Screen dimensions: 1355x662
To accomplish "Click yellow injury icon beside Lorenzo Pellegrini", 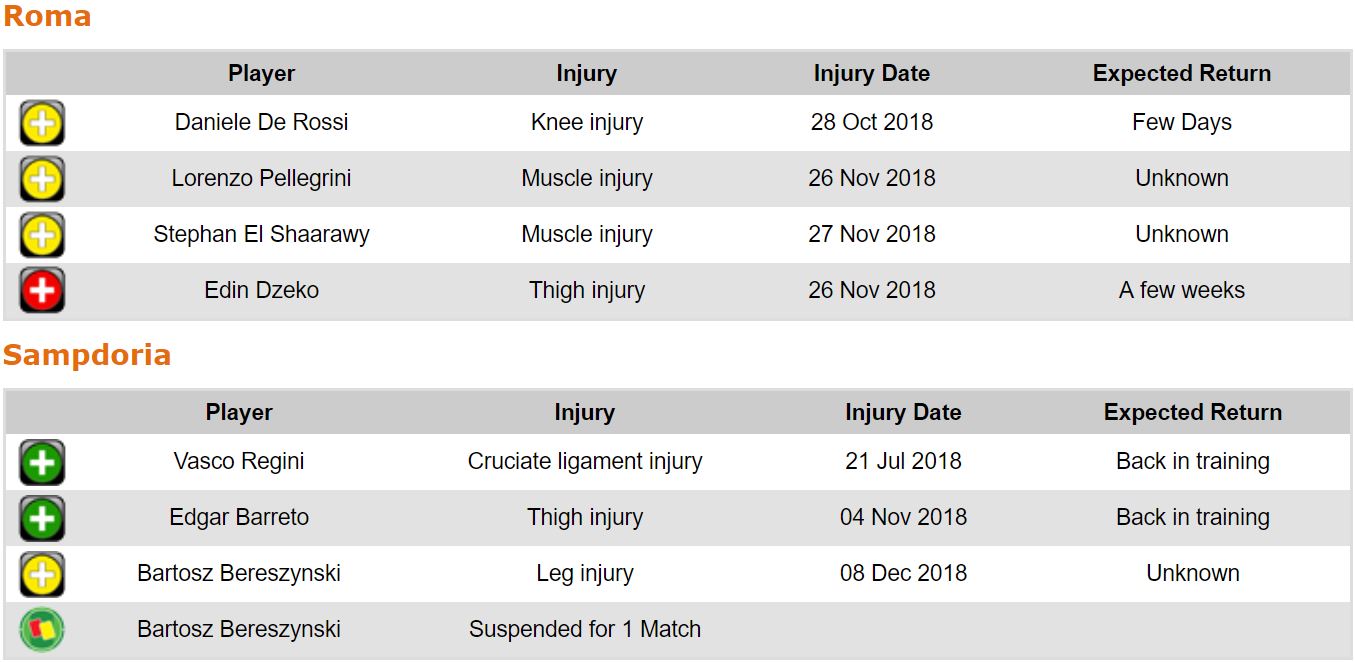I will (x=42, y=180).
